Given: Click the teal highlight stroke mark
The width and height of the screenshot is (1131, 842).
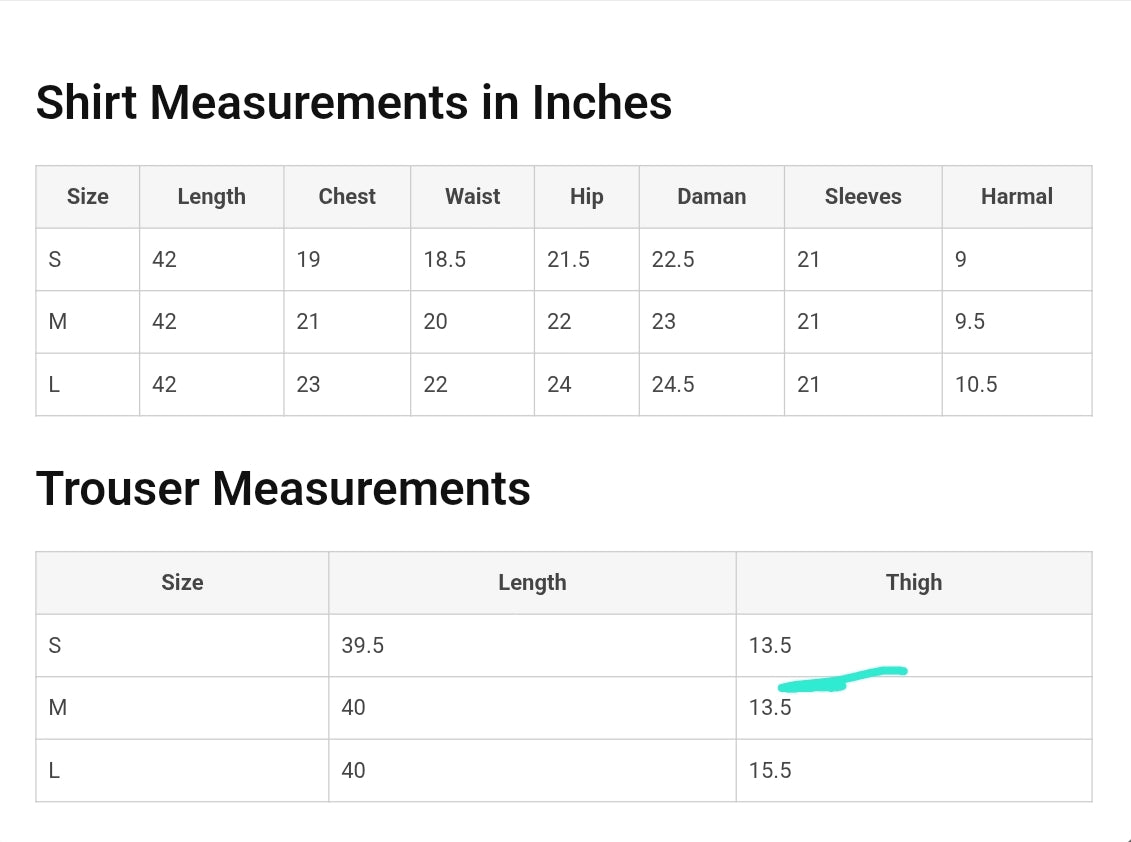Looking at the screenshot, I should pos(840,679).
